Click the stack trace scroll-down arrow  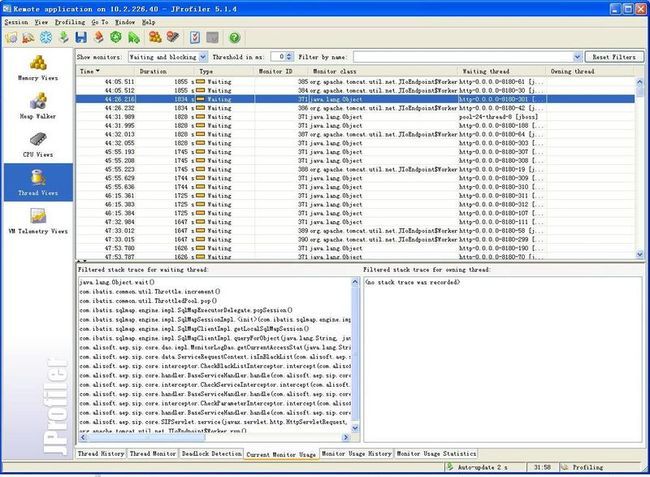(x=355, y=428)
